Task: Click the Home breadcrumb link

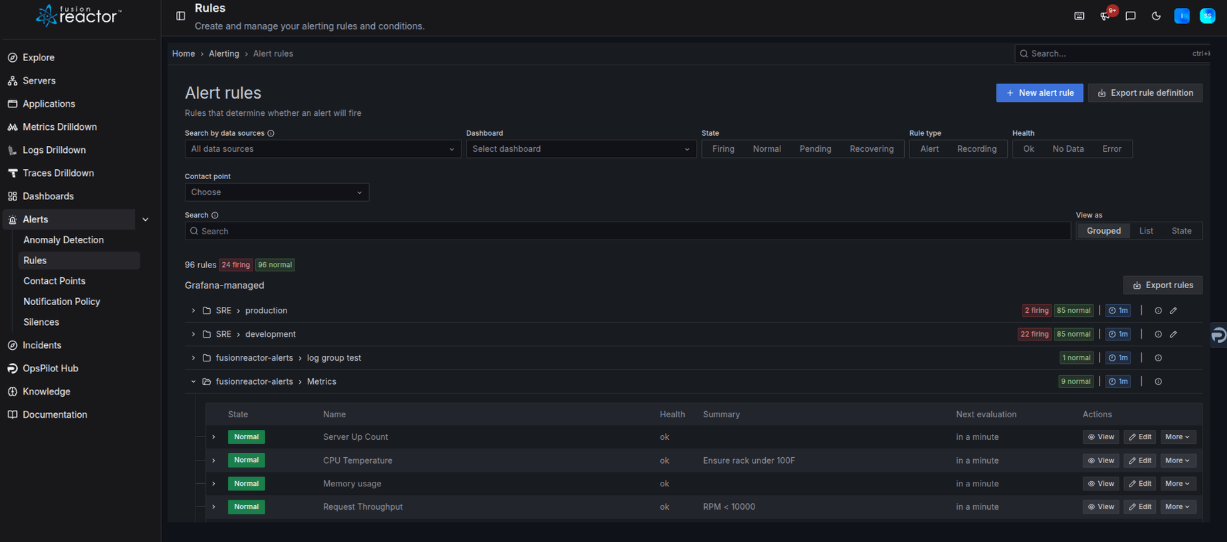Action: 183,54
